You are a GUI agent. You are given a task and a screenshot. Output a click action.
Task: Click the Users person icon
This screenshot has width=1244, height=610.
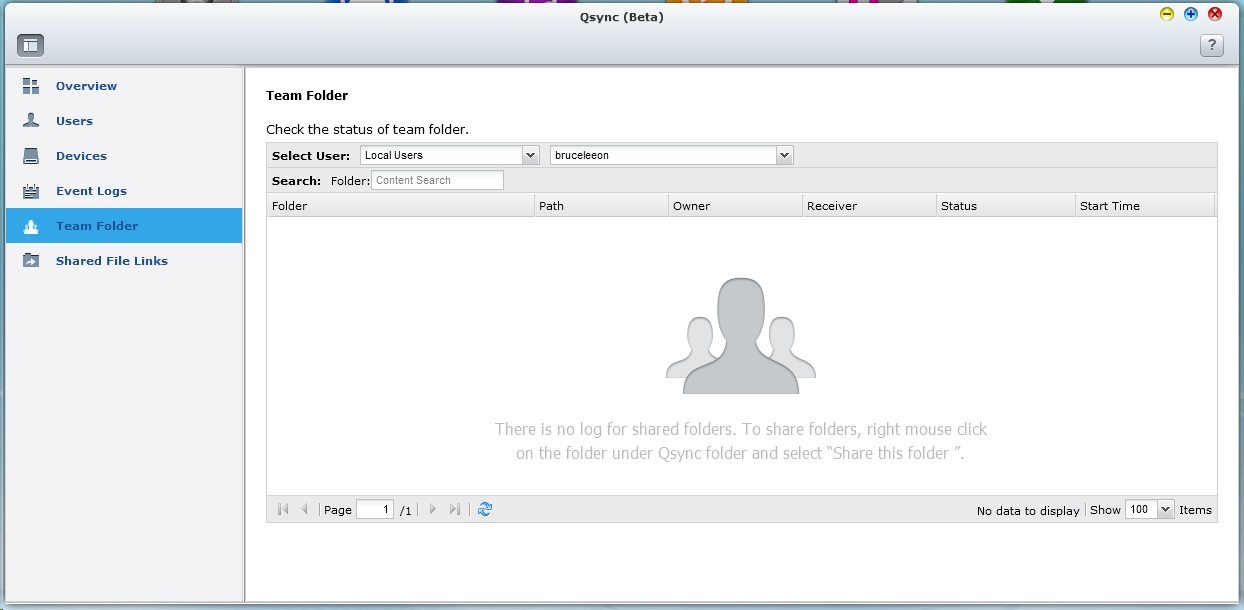(x=31, y=121)
